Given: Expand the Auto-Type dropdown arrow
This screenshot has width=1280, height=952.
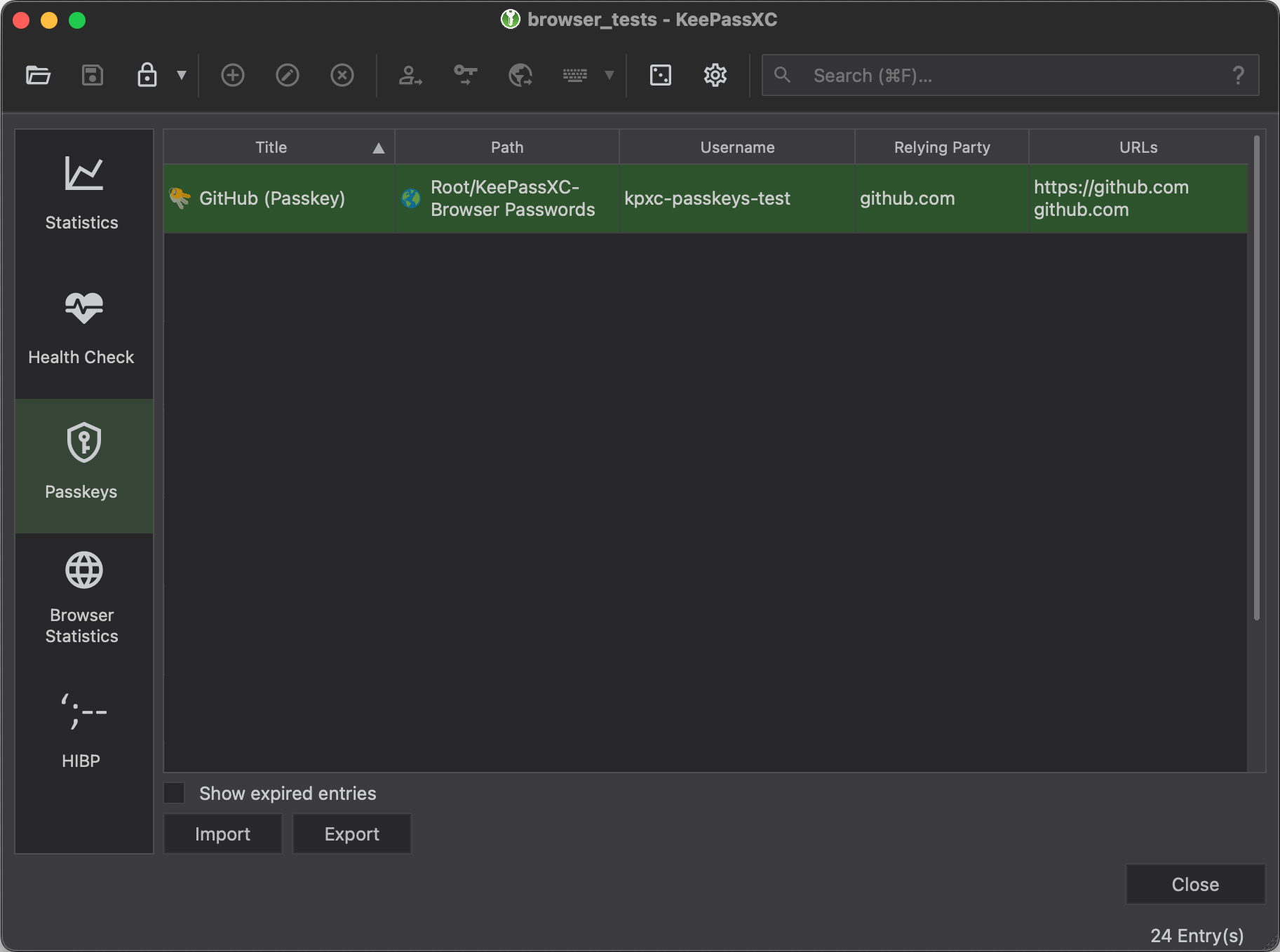Looking at the screenshot, I should coord(609,75).
